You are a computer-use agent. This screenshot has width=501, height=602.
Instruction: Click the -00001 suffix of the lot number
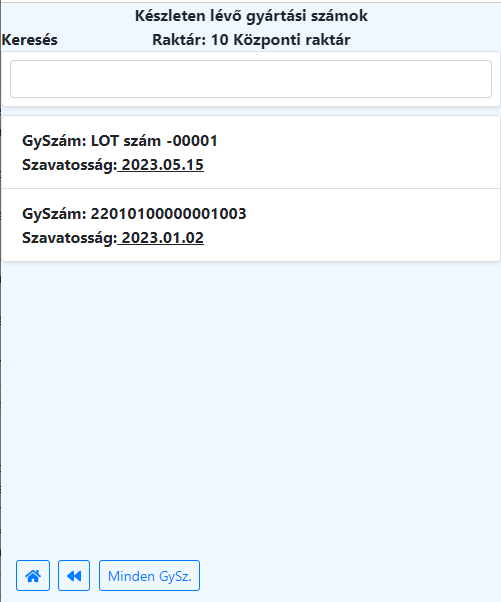click(x=192, y=141)
